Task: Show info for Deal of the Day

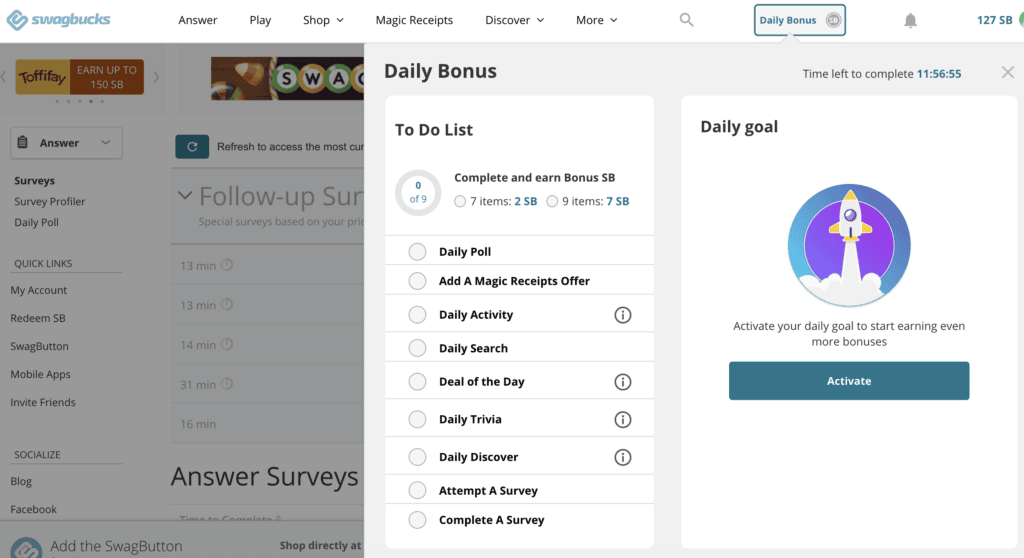Action: tap(622, 382)
